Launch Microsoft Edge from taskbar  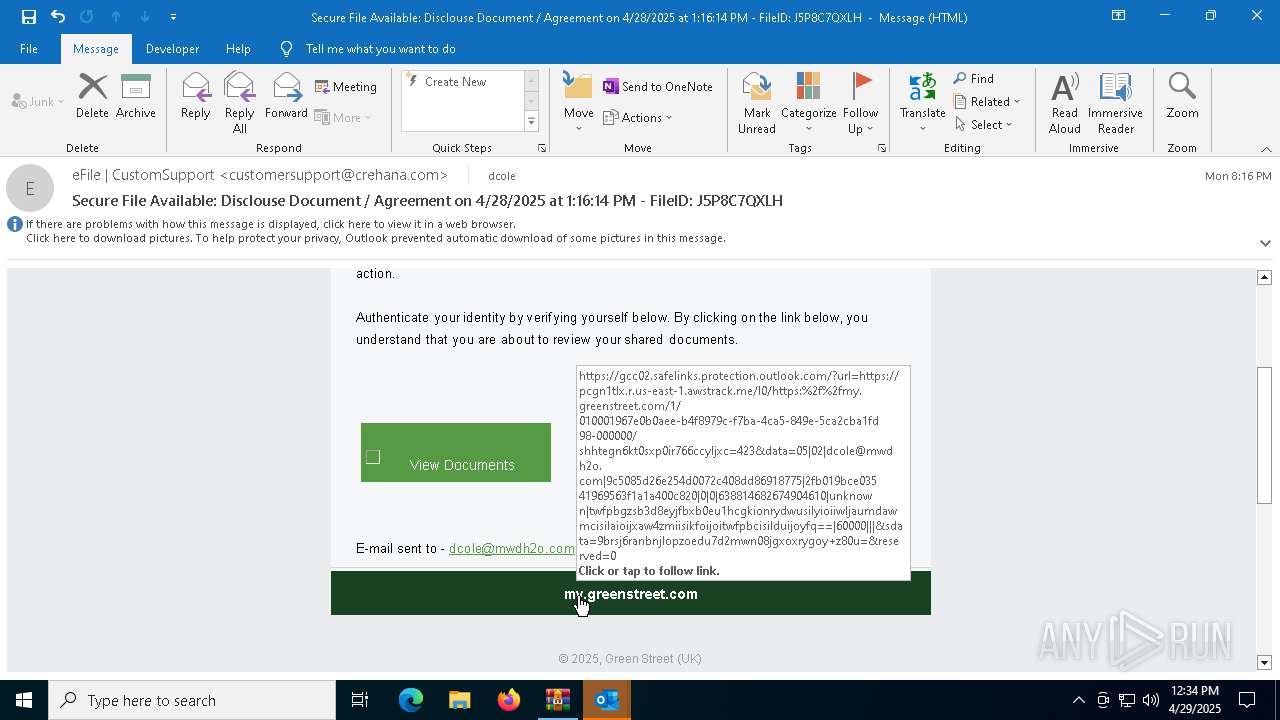click(x=410, y=700)
